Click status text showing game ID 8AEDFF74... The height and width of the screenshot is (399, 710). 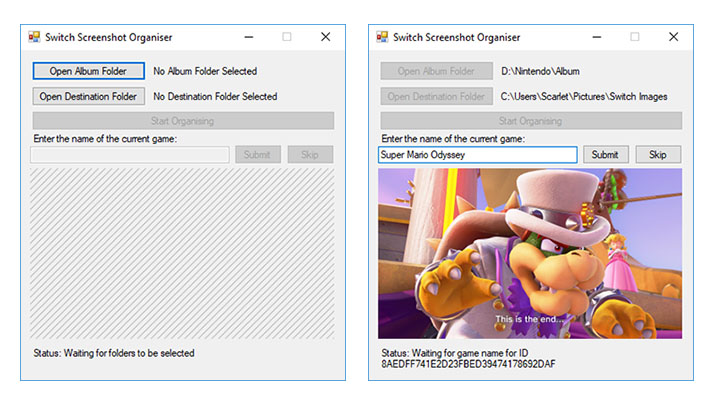coord(468,358)
